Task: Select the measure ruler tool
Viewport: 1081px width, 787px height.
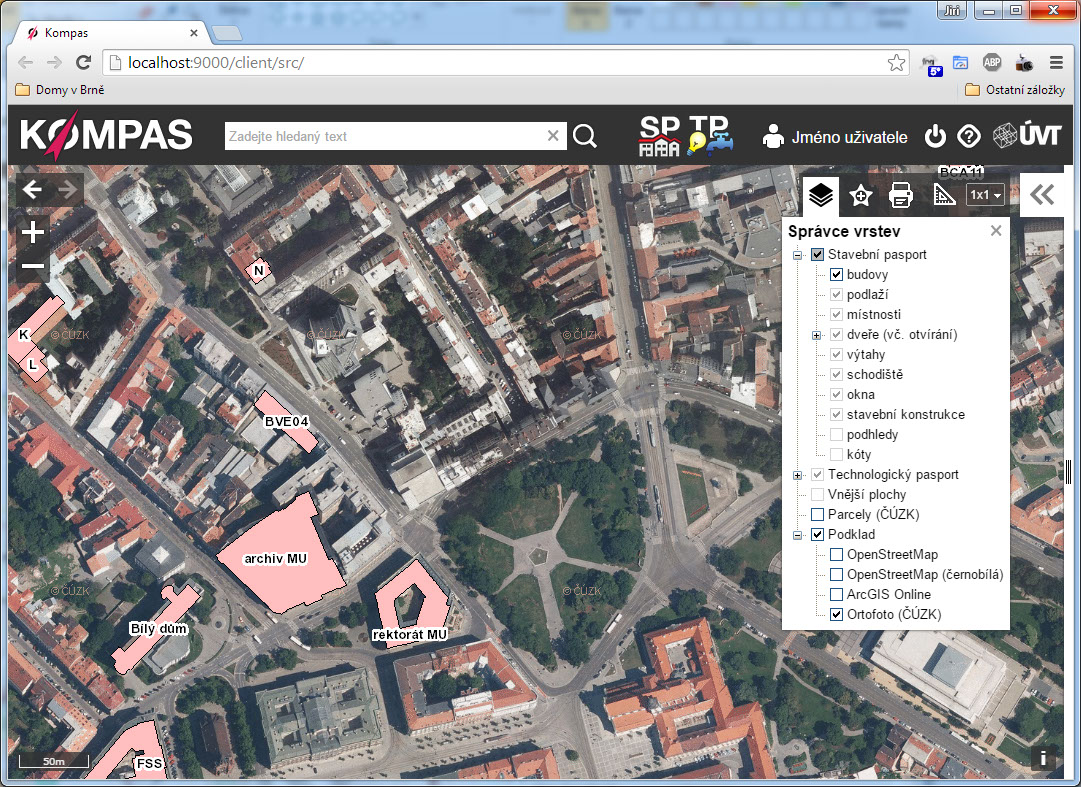Action: [944, 195]
